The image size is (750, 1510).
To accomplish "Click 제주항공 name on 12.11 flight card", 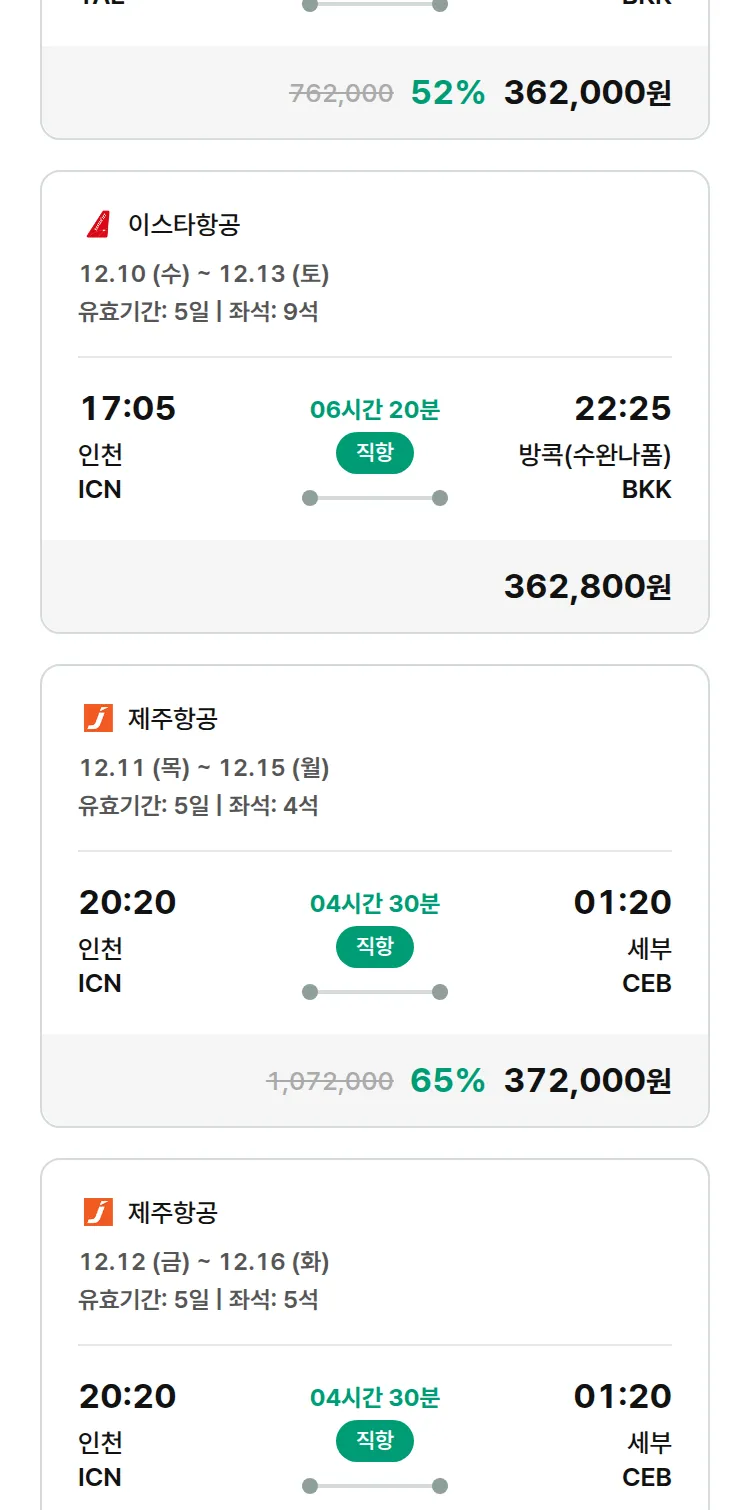I will point(173,718).
